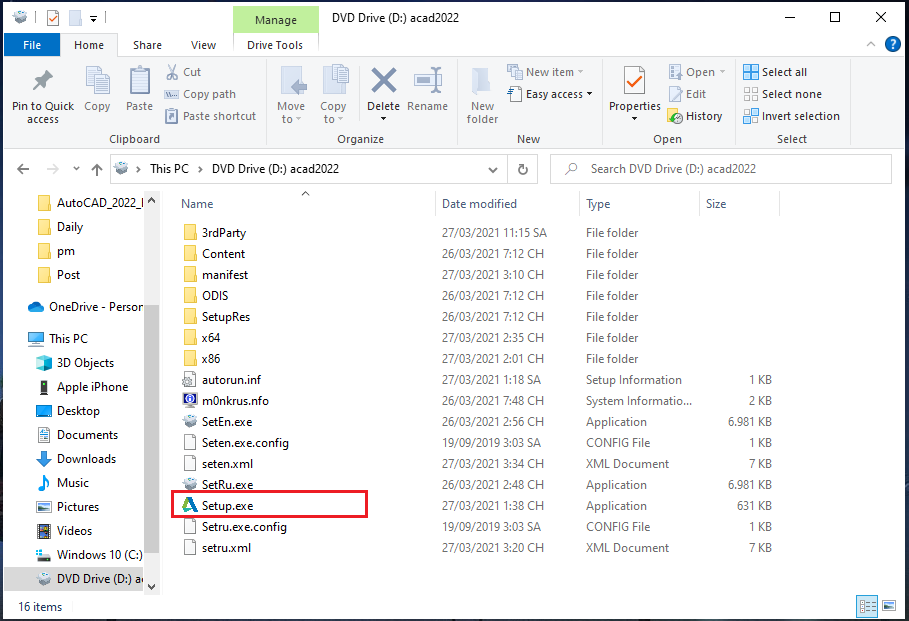
Task: Open the recent locations dropdown arrow
Action: (76, 169)
